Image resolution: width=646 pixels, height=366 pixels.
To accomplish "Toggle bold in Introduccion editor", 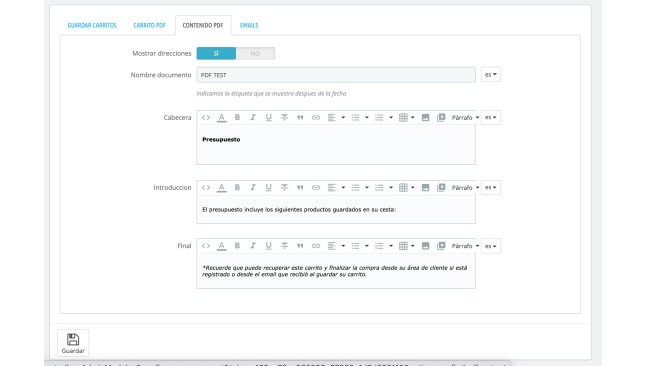I will pos(237,188).
